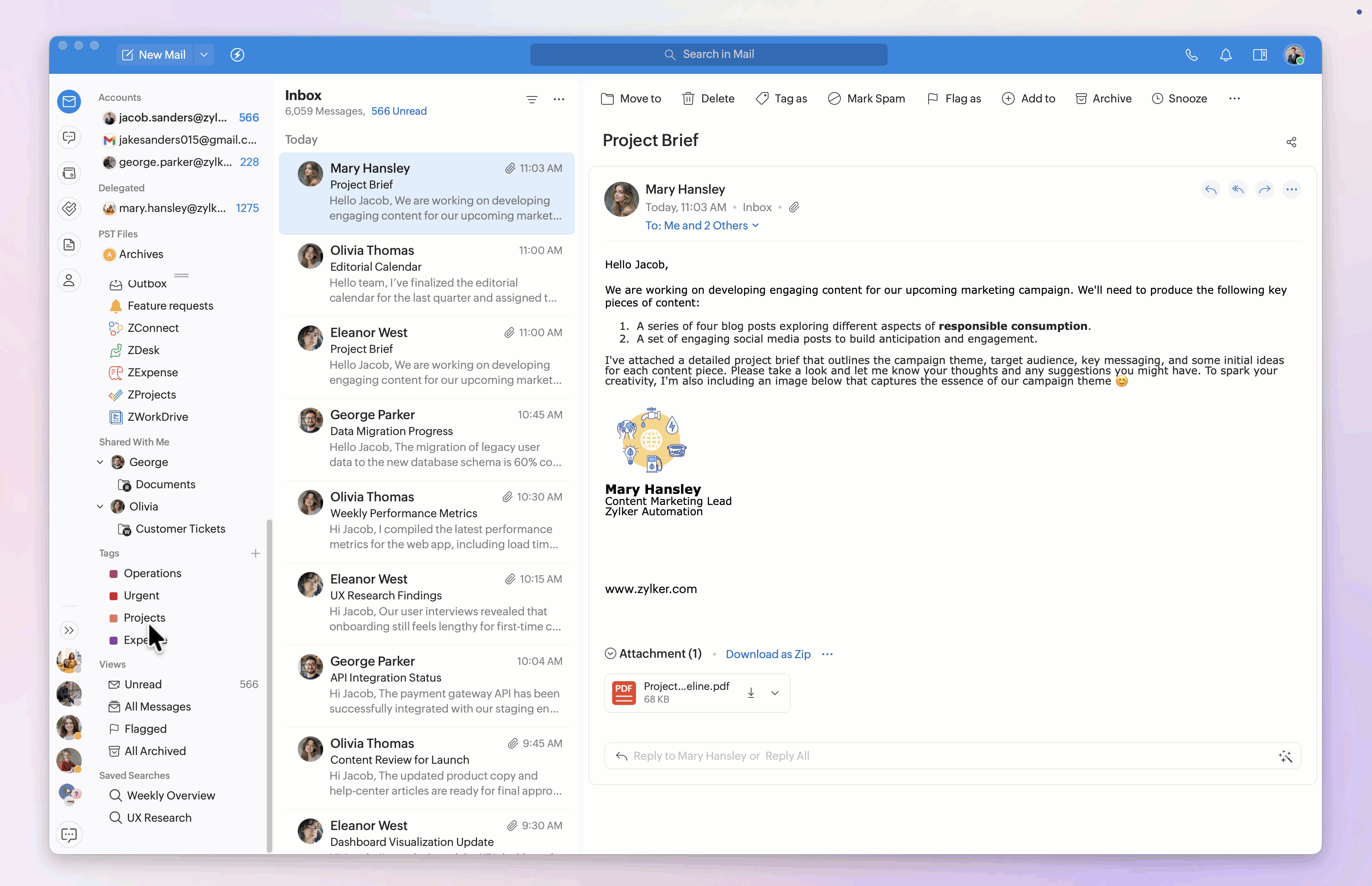Click the Download as Zip link
The image size is (1372, 886).
[767, 654]
